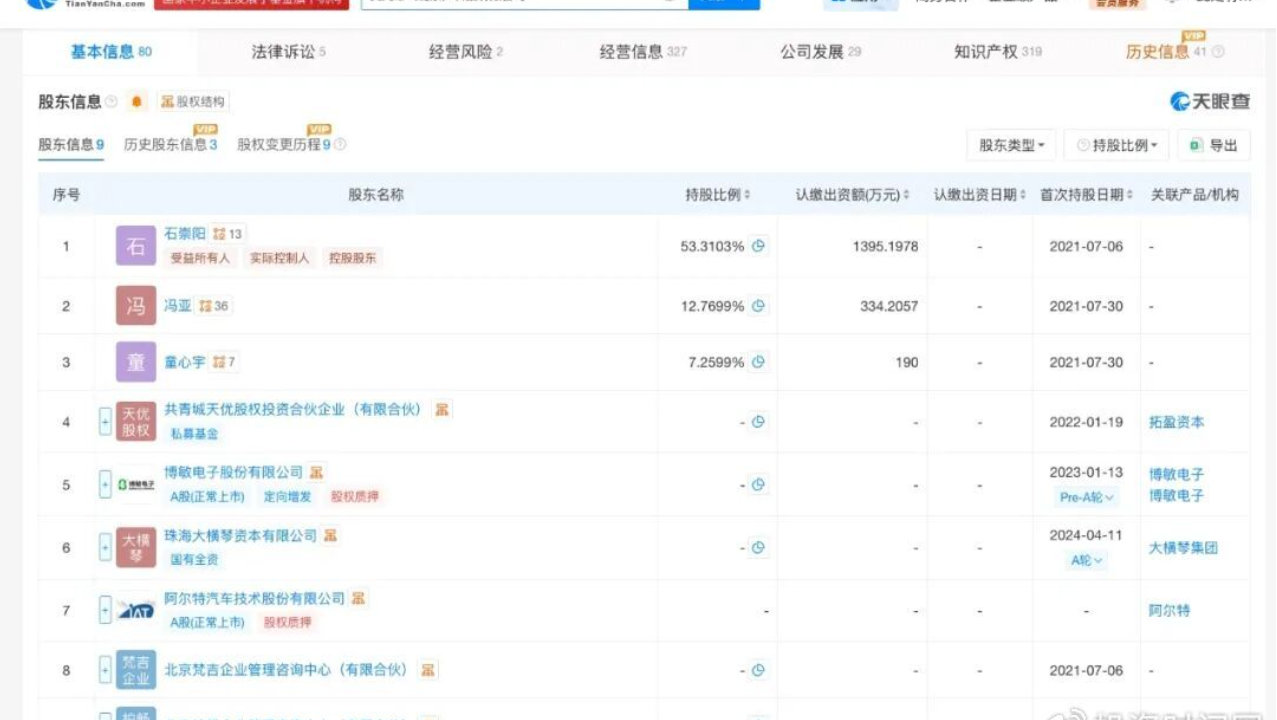
Task: Open related product 阿尔特
Action: tap(1169, 610)
